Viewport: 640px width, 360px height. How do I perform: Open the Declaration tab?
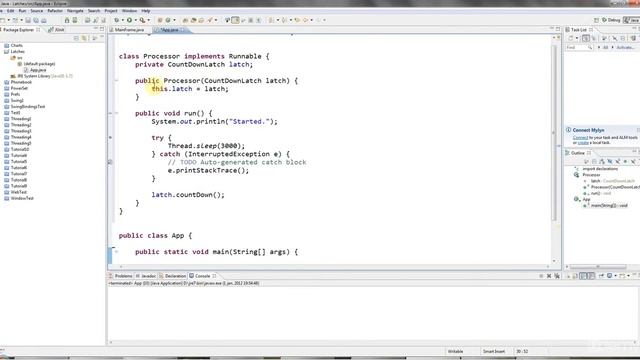coord(173,276)
